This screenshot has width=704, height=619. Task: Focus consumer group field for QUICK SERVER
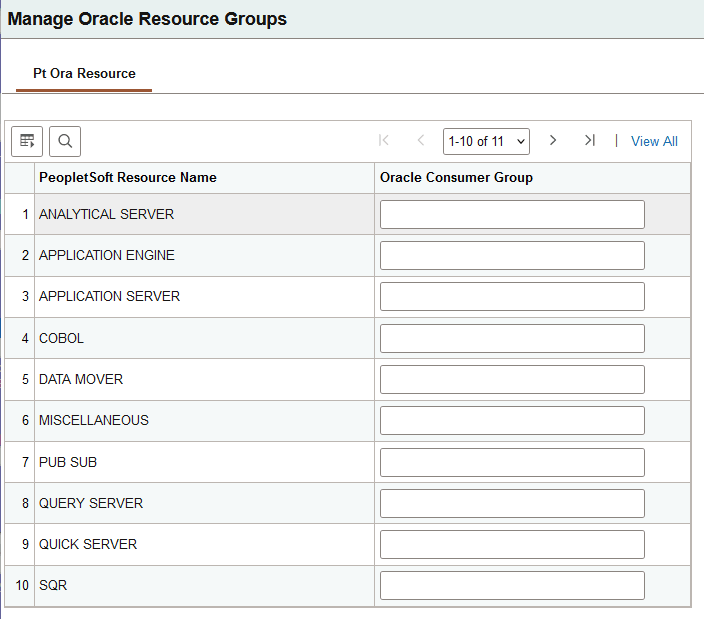click(x=512, y=544)
